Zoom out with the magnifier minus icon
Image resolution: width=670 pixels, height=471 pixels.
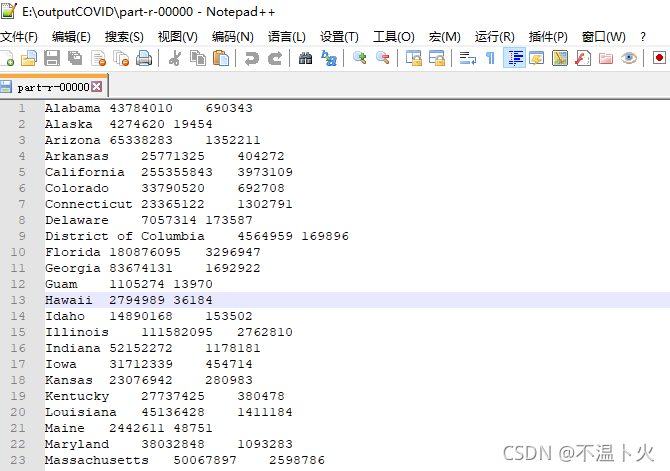click(x=382, y=59)
